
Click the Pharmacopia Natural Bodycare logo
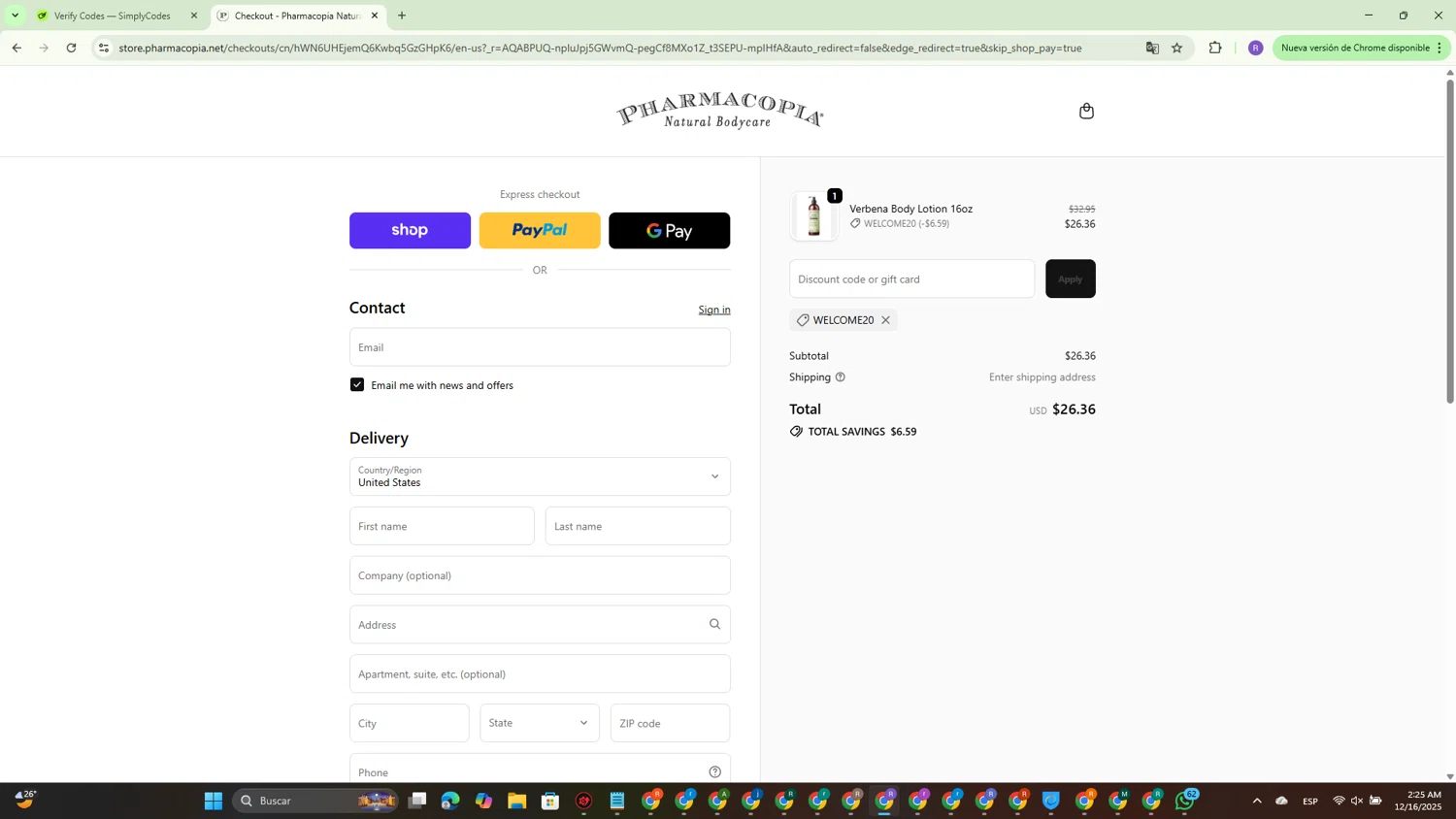coord(719,111)
